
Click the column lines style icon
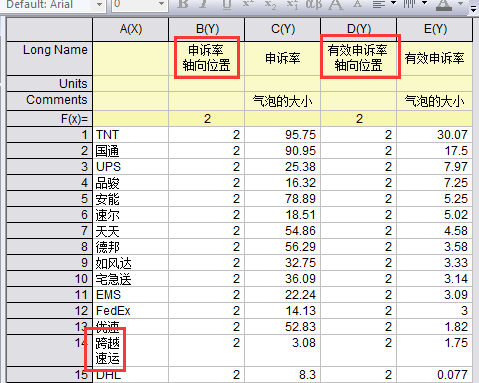(x=410, y=4)
